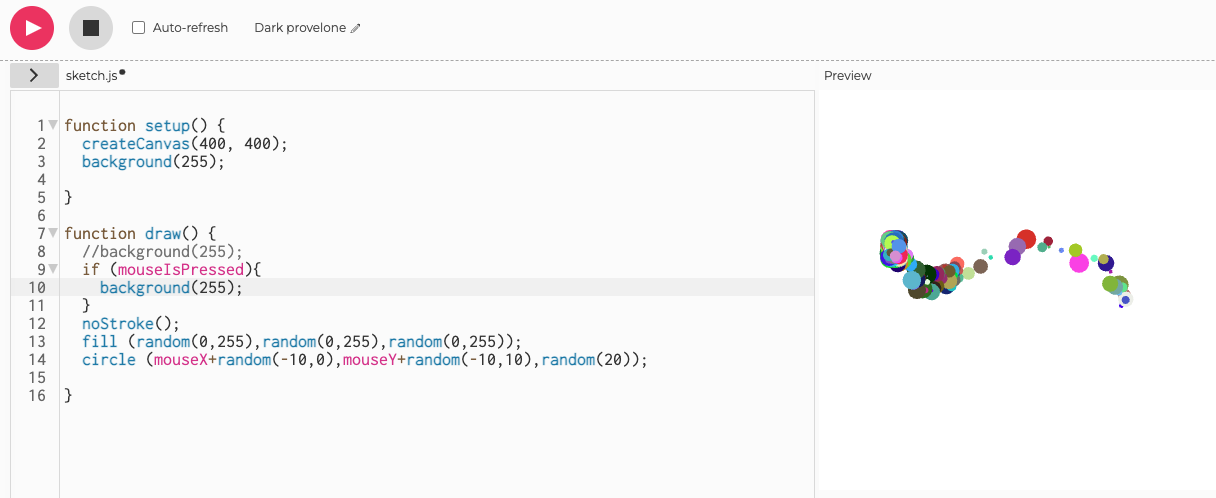Enable the Auto-refresh checkbox

pos(139,28)
